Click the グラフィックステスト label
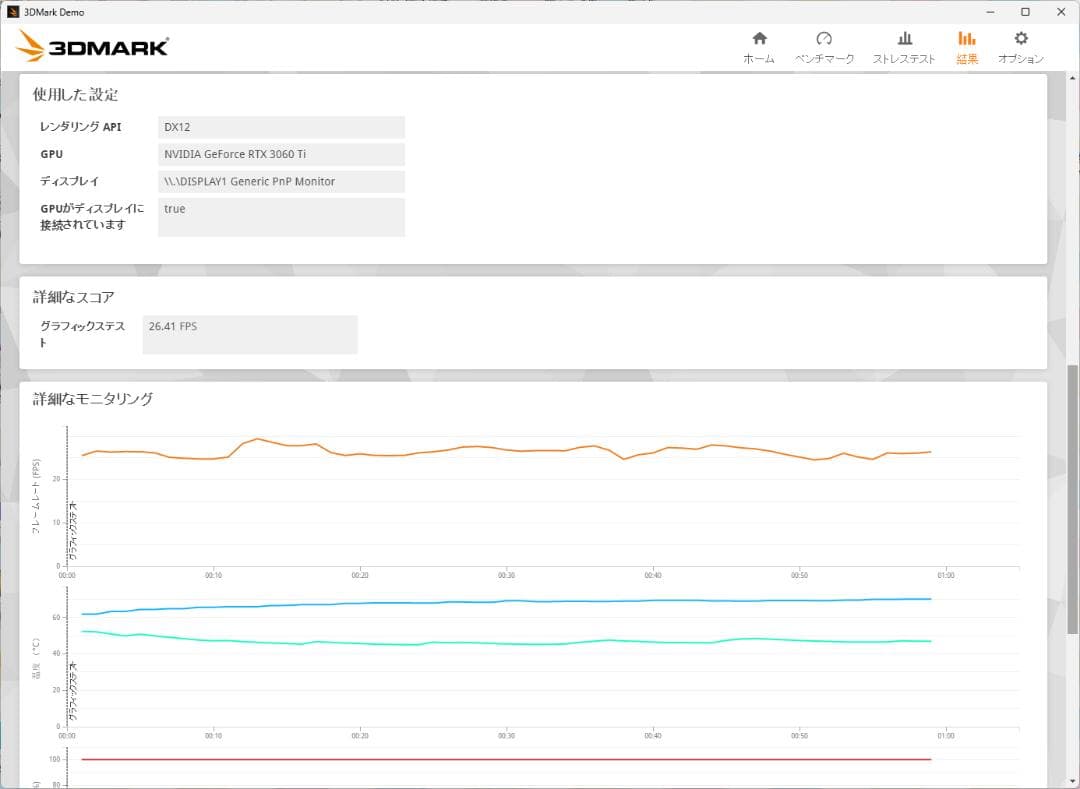The image size is (1080, 789). pos(82,334)
